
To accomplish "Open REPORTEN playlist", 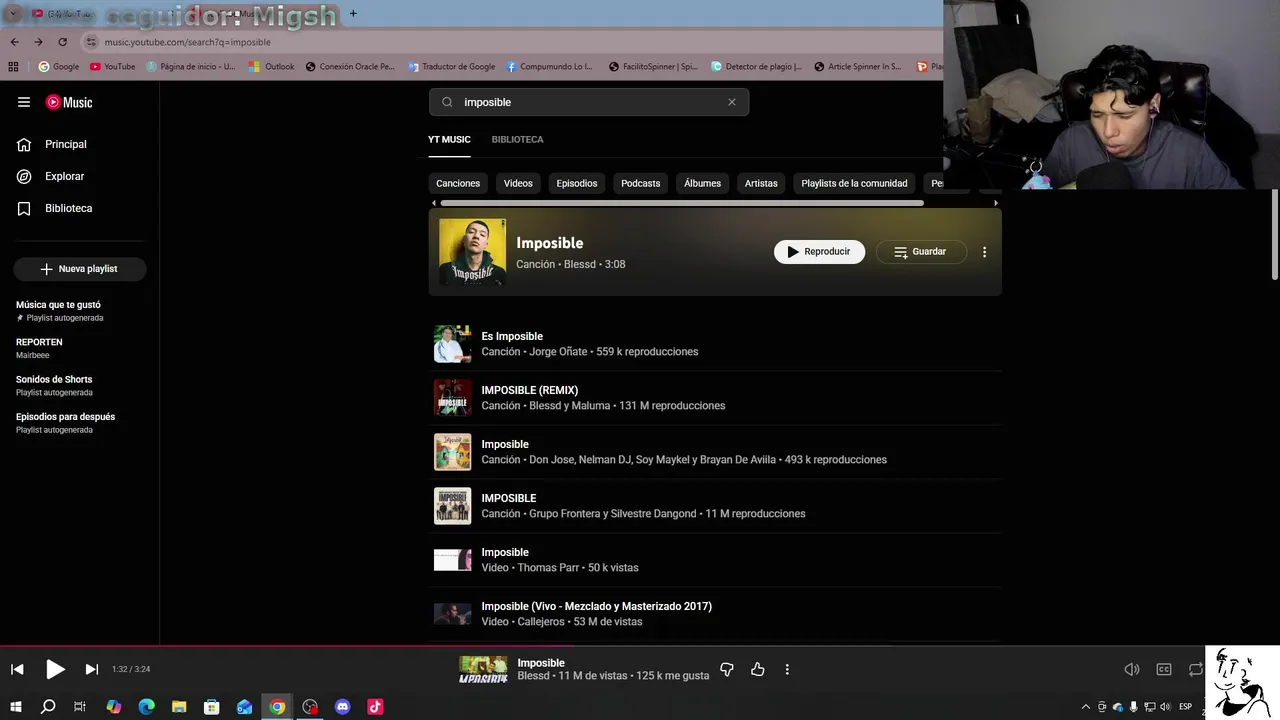I will 79,348.
